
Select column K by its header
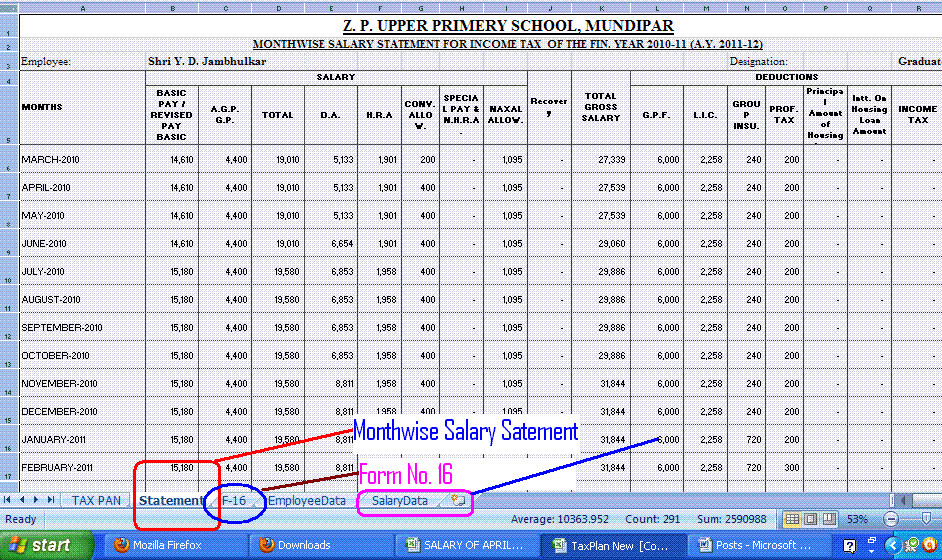(x=601, y=8)
